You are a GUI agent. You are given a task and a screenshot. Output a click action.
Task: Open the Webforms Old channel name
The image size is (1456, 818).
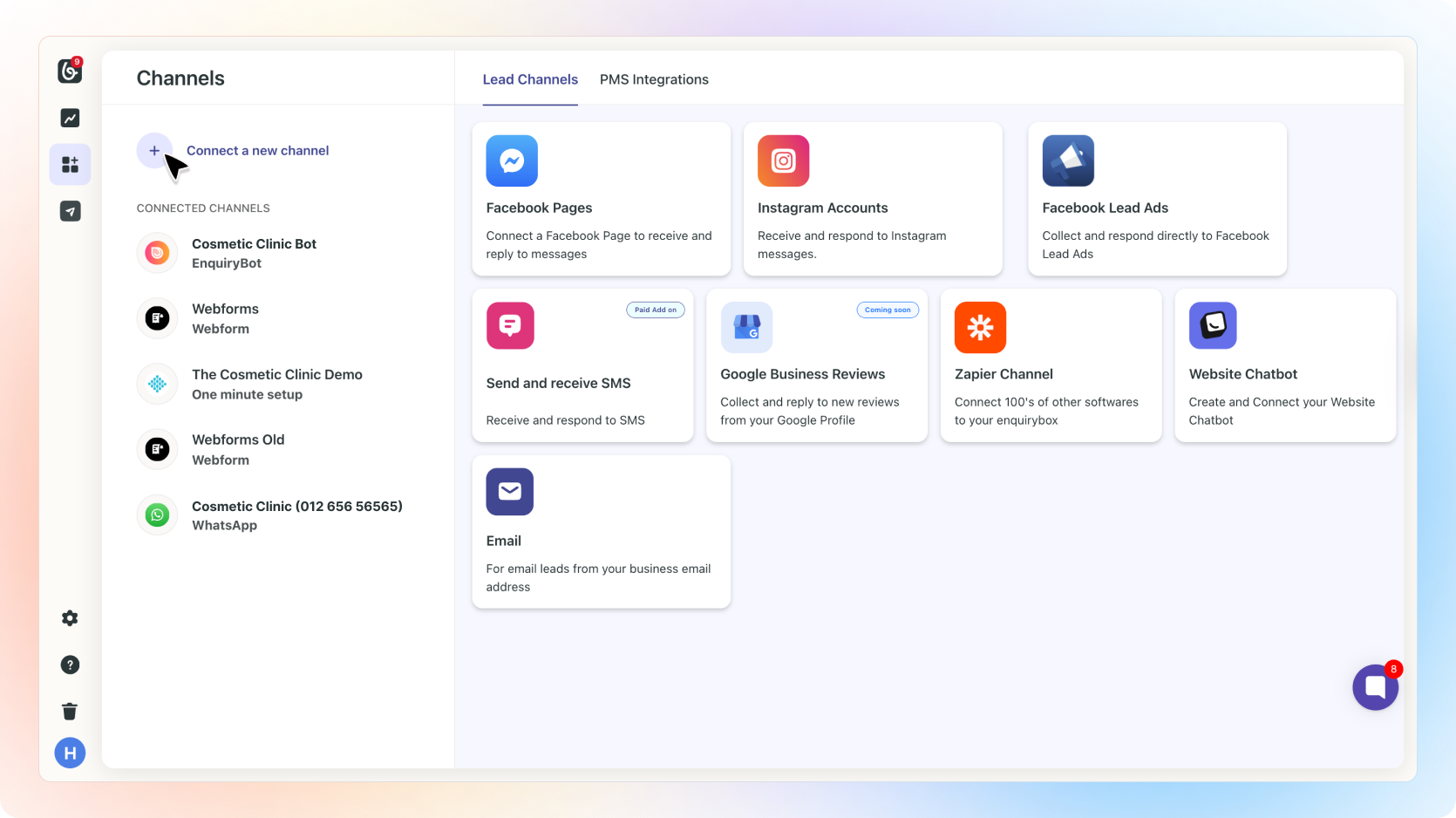pos(238,440)
